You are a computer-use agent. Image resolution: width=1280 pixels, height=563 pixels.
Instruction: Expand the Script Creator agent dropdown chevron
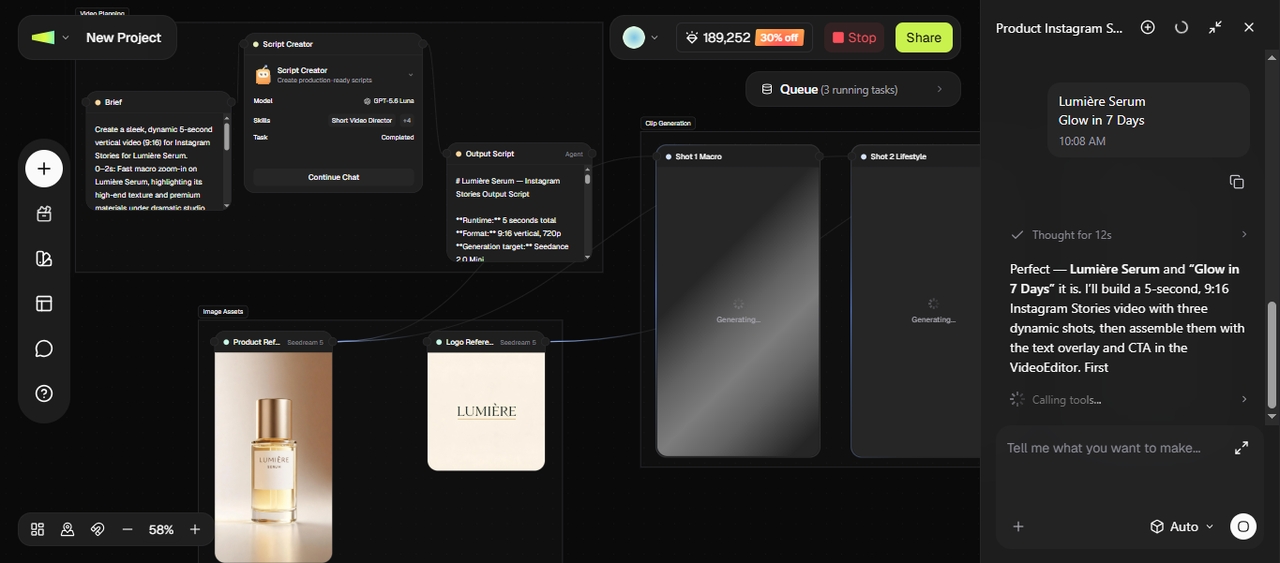[x=410, y=75]
